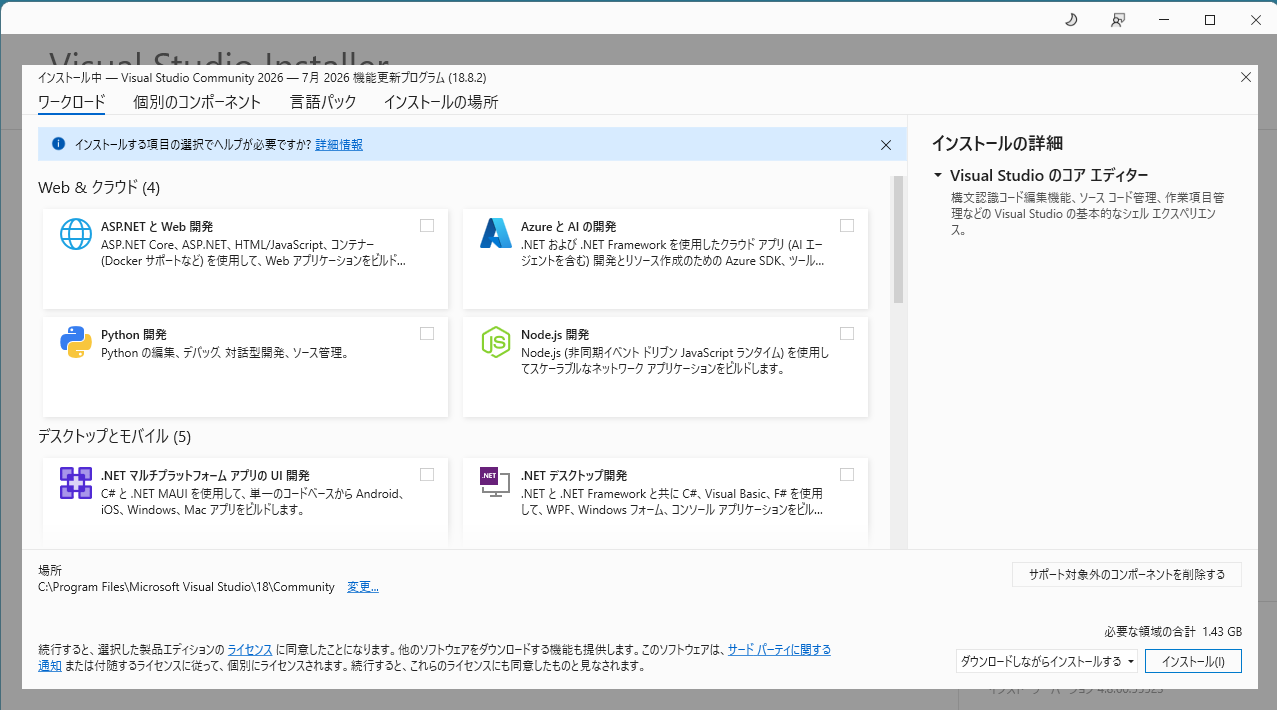The image size is (1277, 710).
Task: Toggle dark theme with the moon icon
Action: tap(1070, 20)
